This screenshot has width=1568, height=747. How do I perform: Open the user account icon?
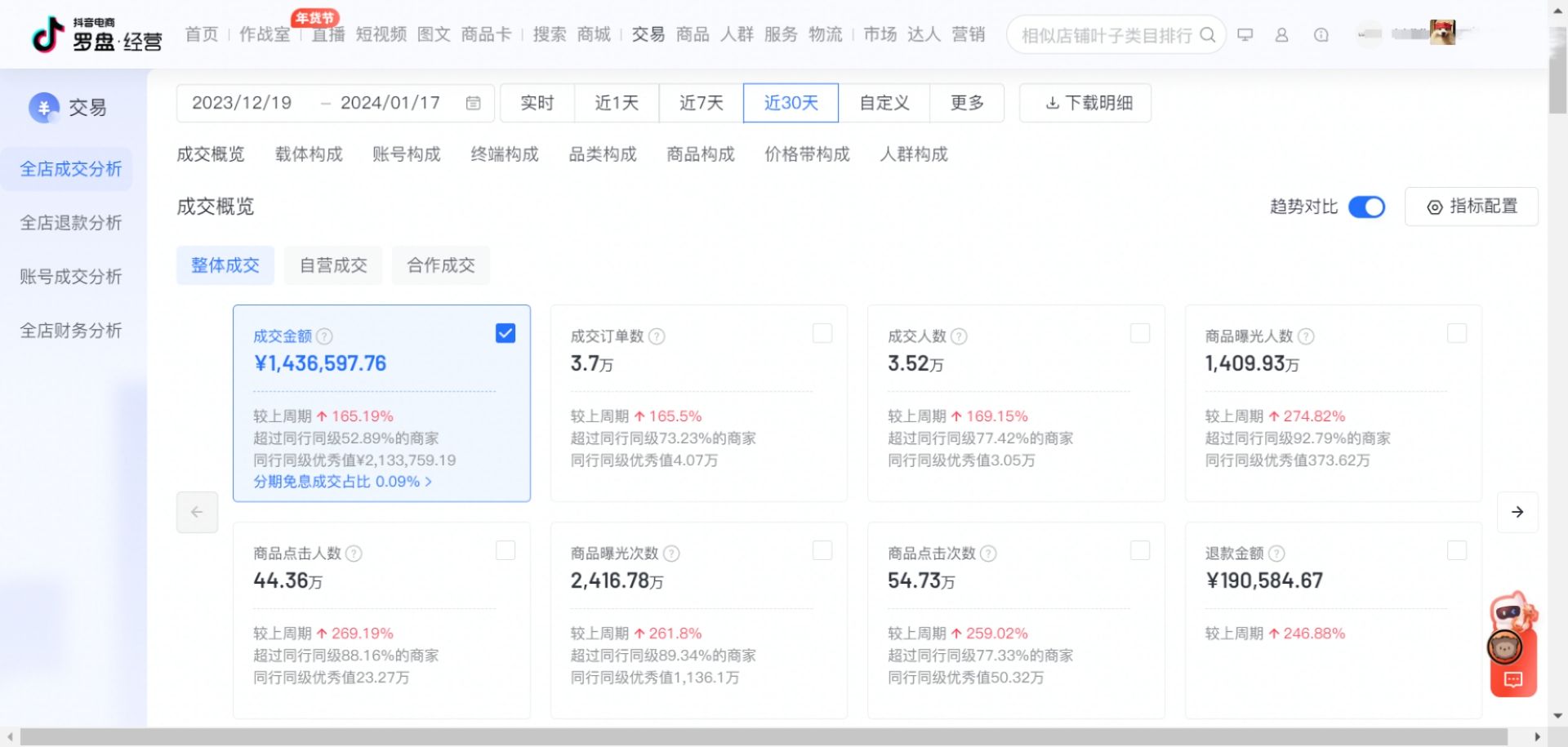(1282, 35)
